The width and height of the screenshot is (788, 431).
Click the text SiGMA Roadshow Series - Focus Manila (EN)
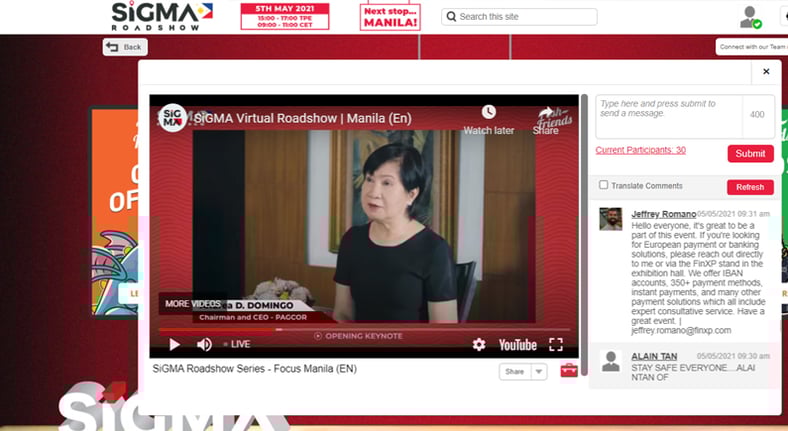pyautogui.click(x=254, y=369)
